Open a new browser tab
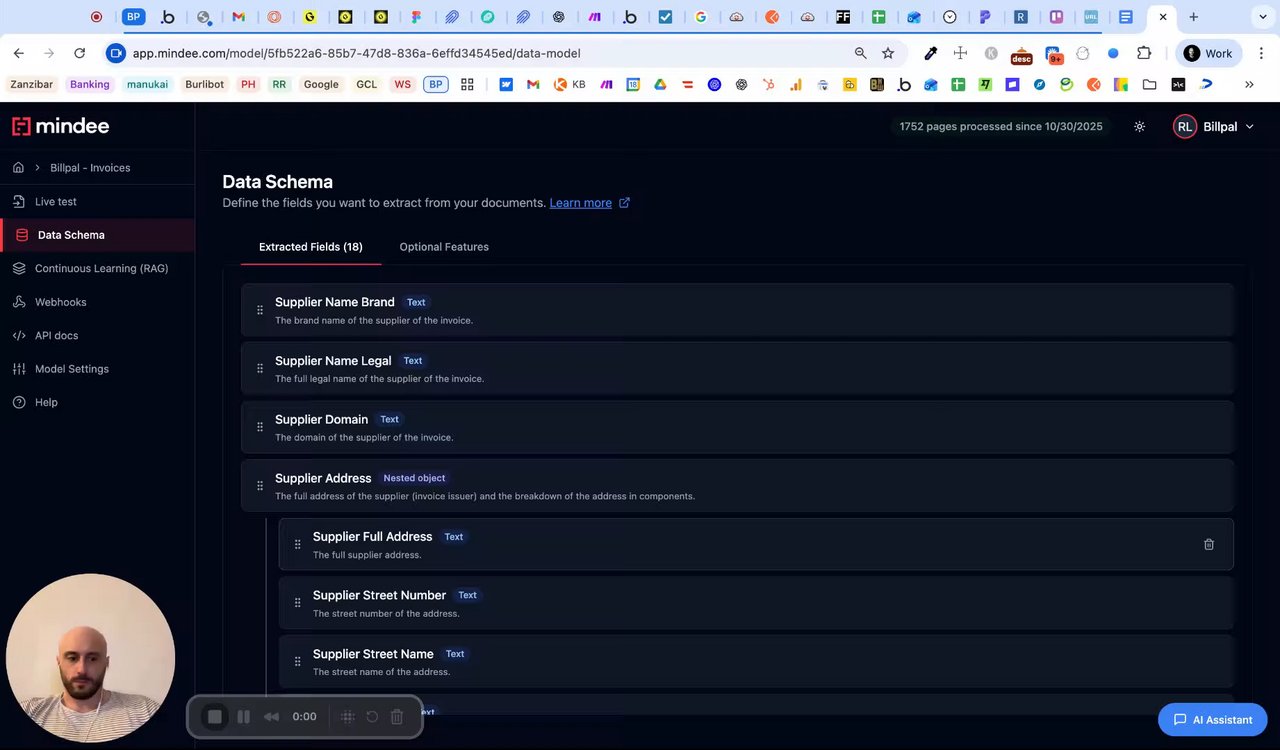Viewport: 1280px width, 750px height. (1193, 17)
